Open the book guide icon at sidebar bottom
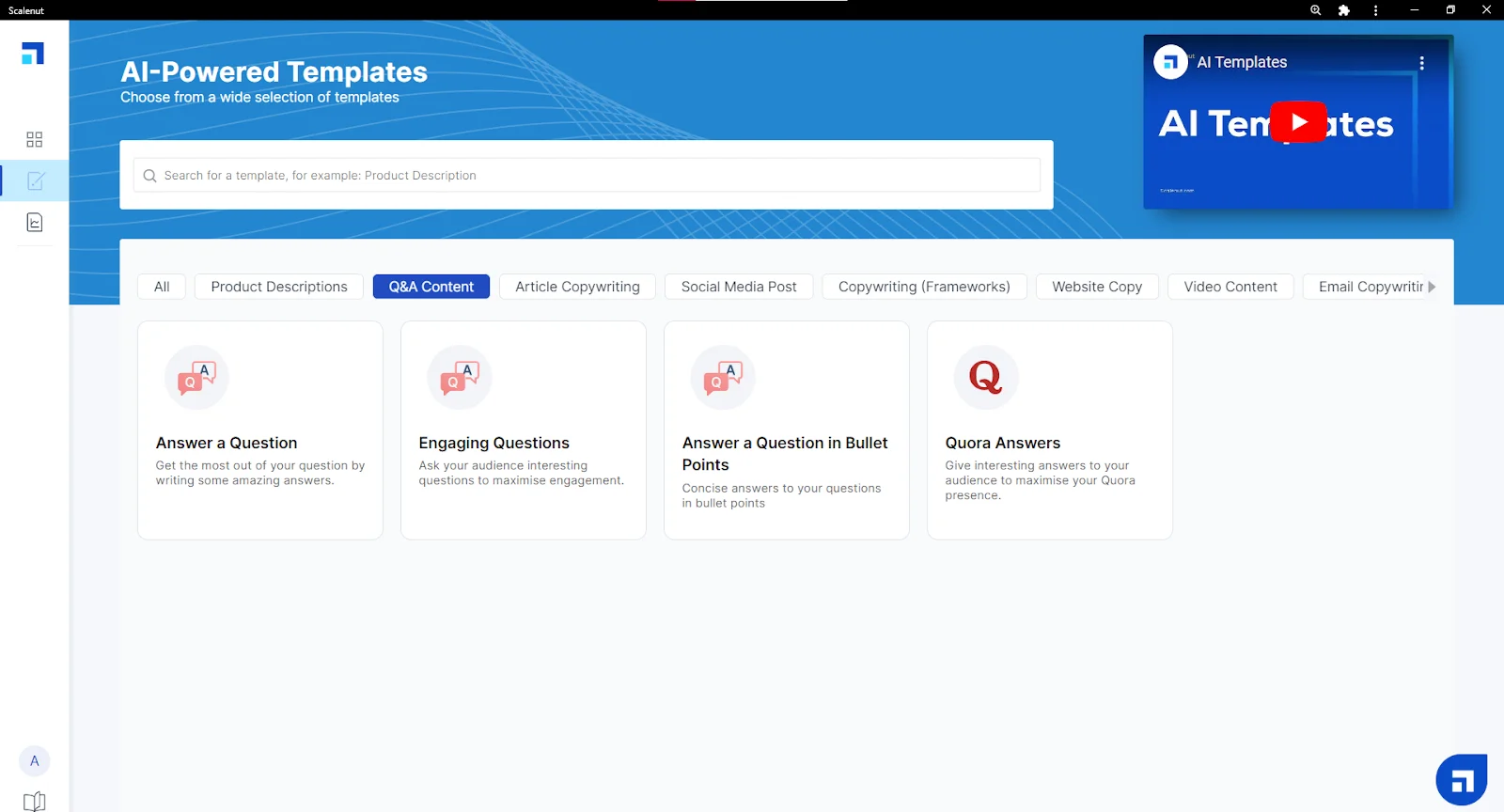 click(35, 802)
